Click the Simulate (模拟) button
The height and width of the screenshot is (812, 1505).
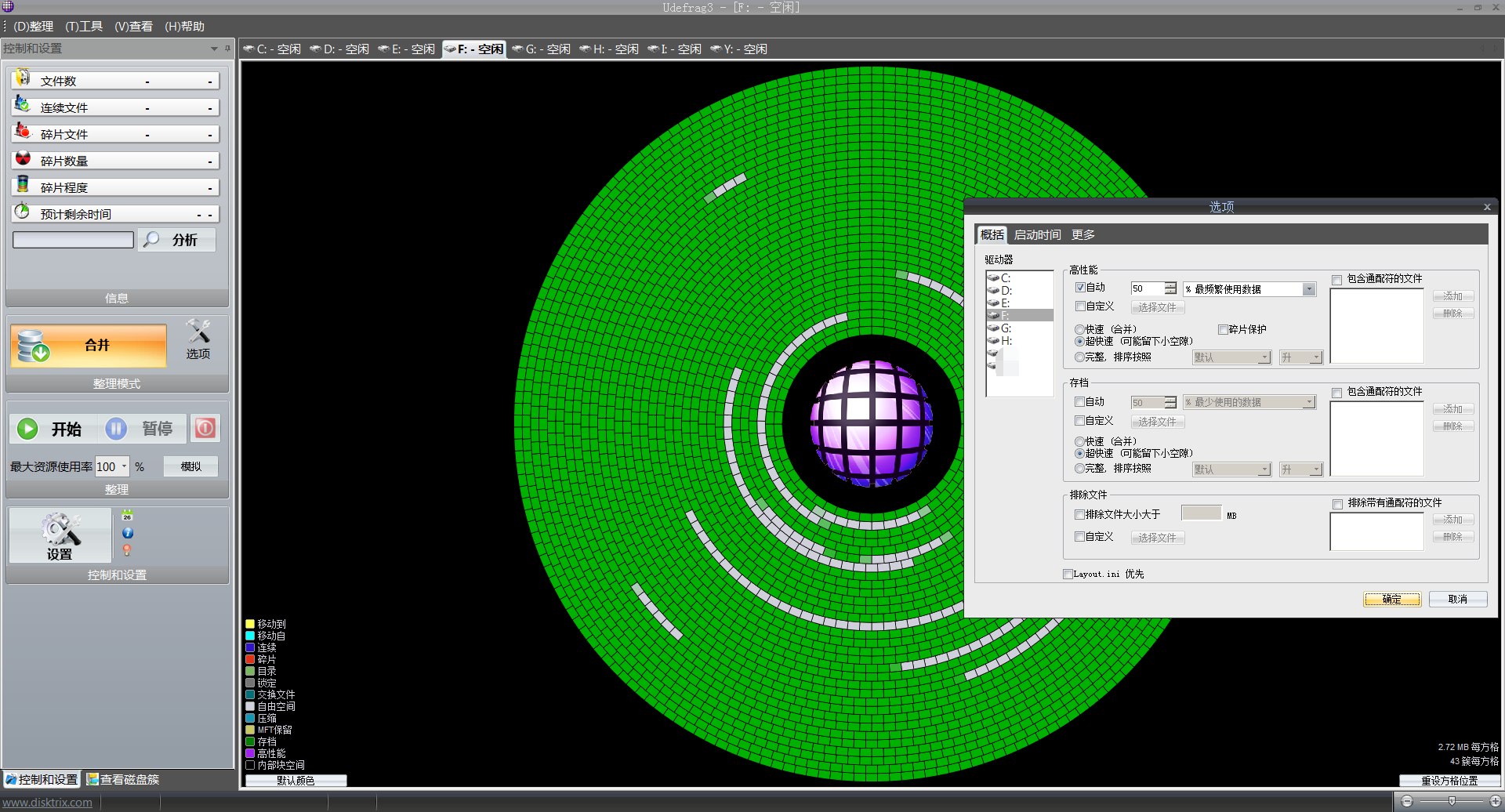coord(190,466)
